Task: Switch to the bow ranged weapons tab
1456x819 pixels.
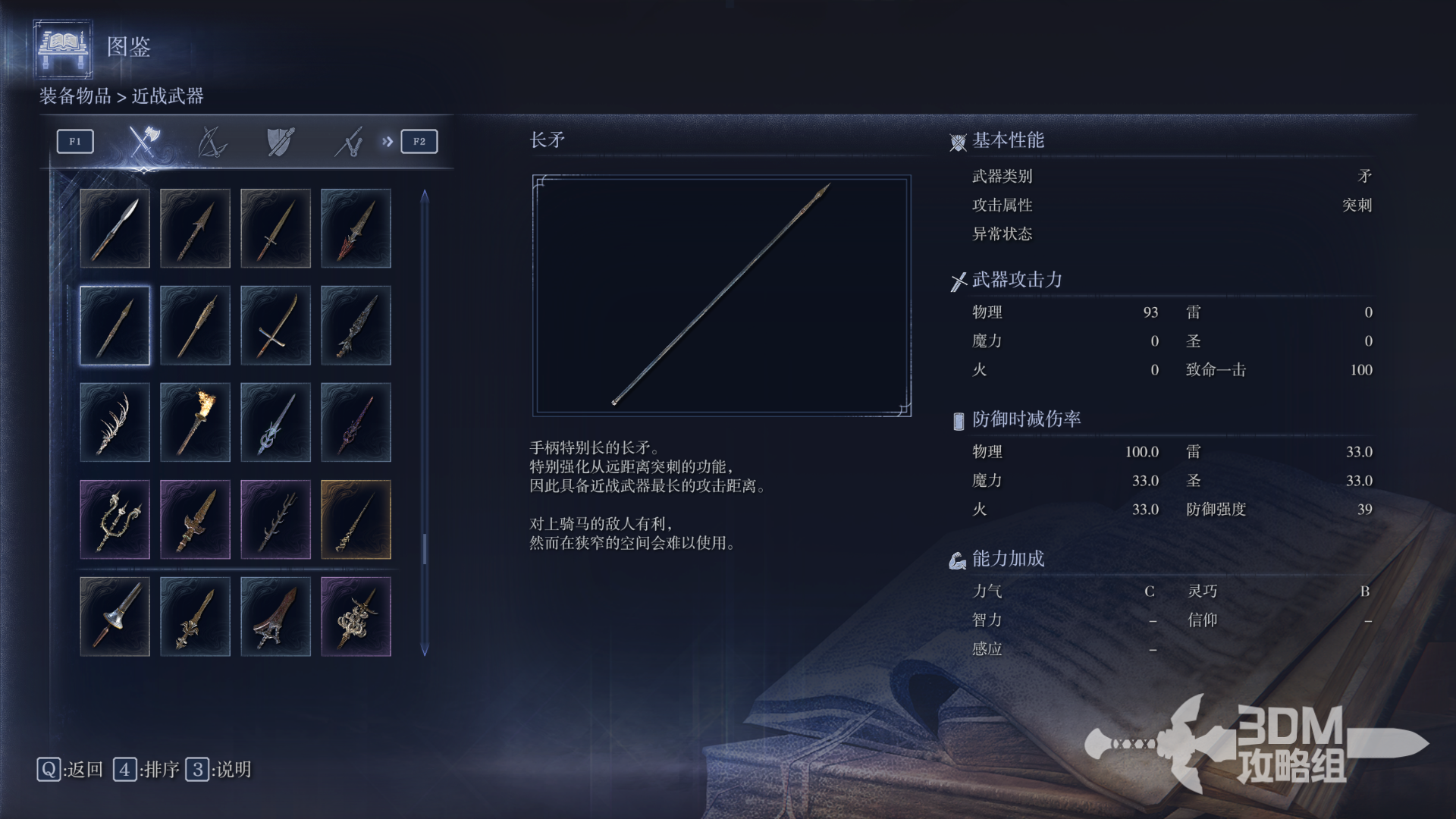Action: (x=212, y=142)
